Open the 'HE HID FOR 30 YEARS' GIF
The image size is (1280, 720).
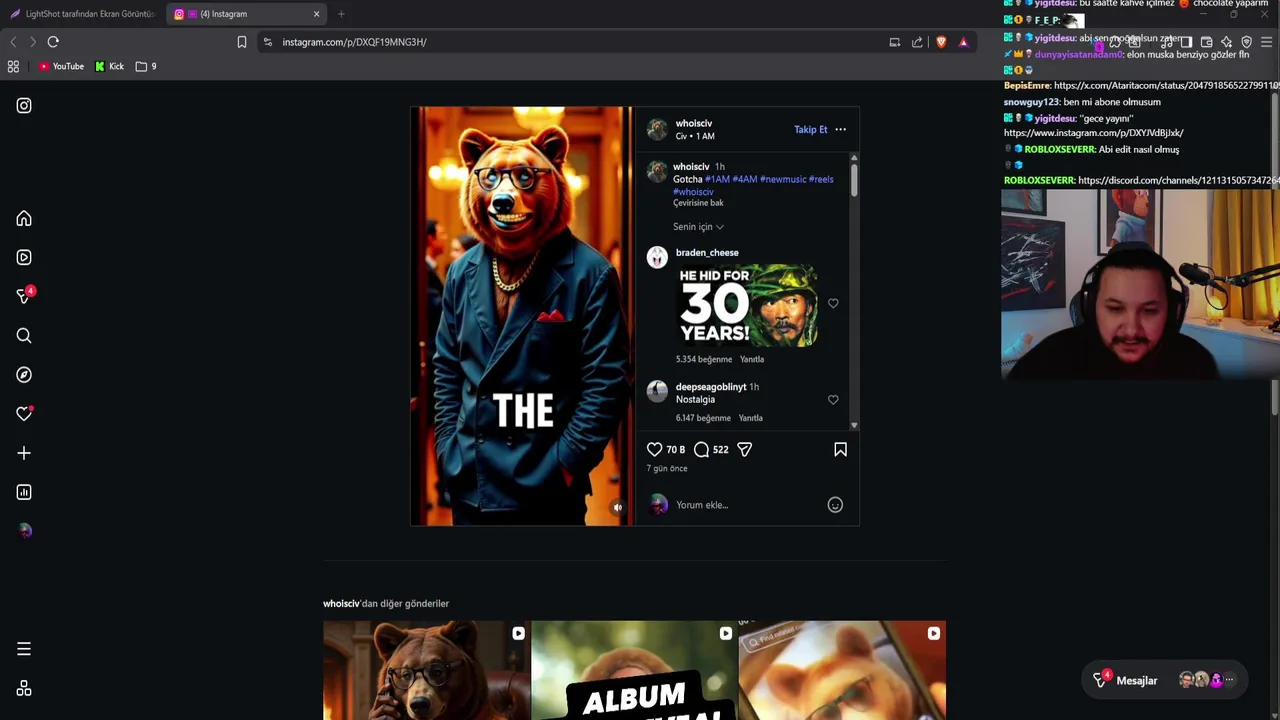748,306
